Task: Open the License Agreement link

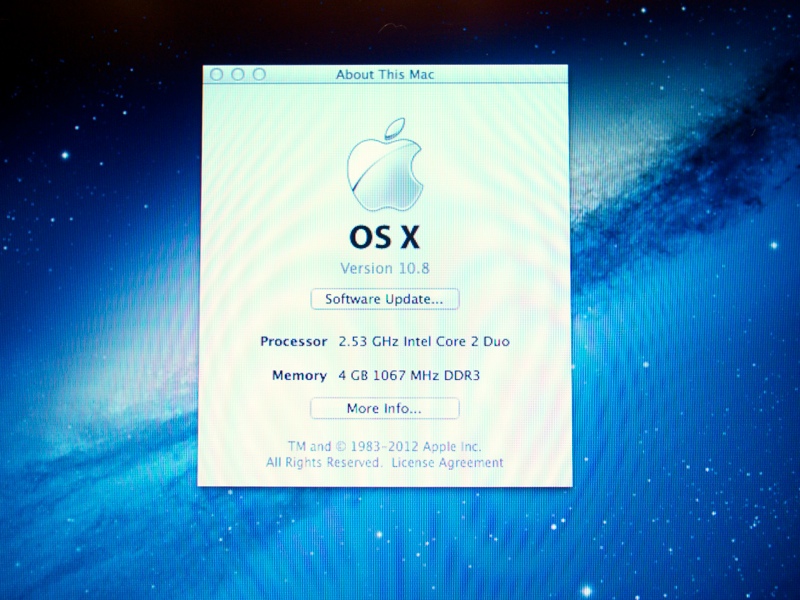Action: coord(447,462)
